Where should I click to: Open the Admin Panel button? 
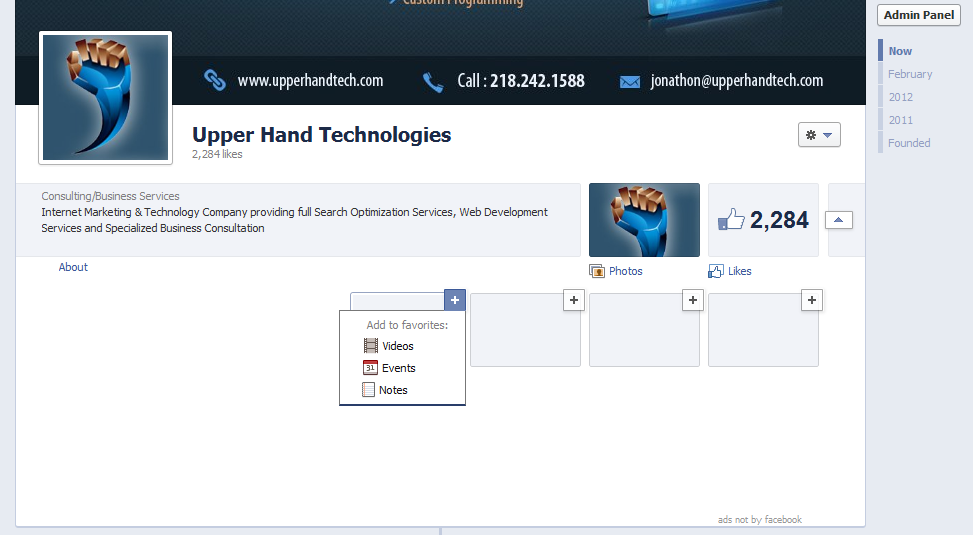(918, 15)
